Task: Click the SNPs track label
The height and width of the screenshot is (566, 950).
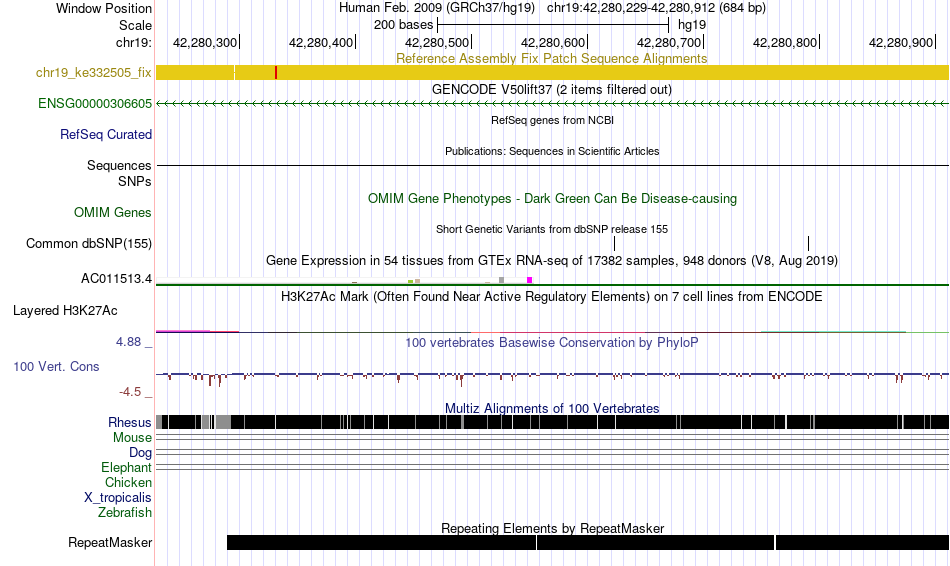Action: pyautogui.click(x=135, y=181)
